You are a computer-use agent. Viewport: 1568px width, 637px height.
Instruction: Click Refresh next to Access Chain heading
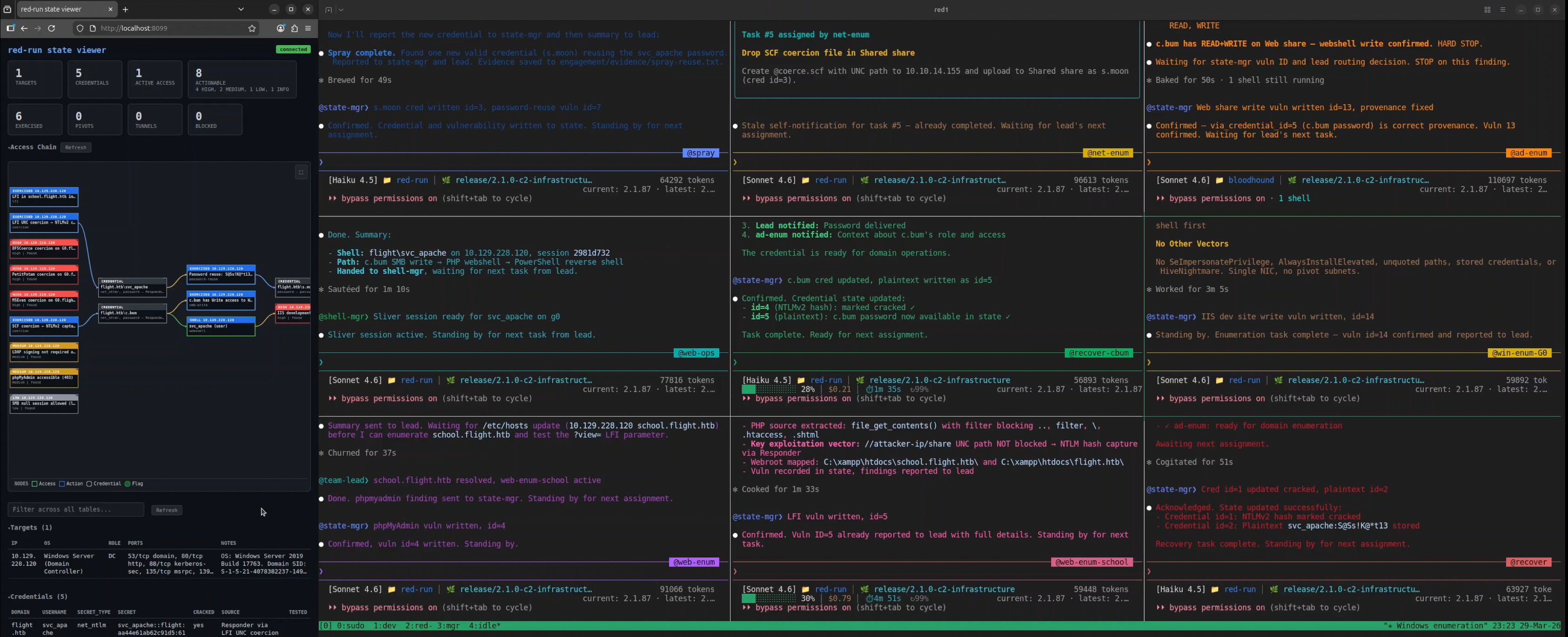point(76,147)
